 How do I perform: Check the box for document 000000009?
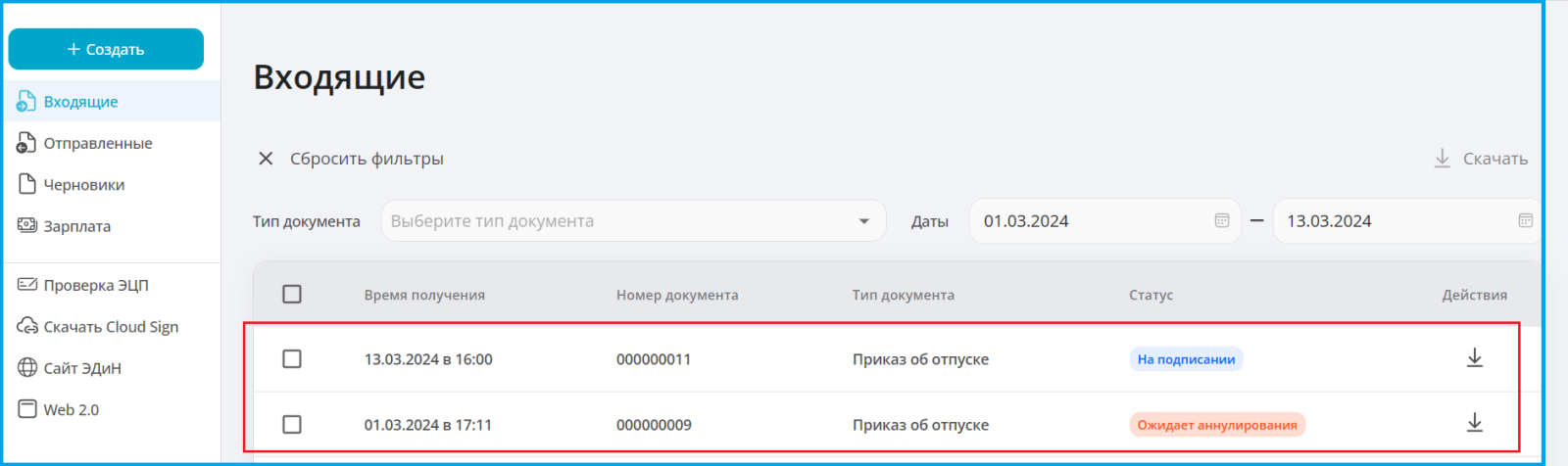292,425
